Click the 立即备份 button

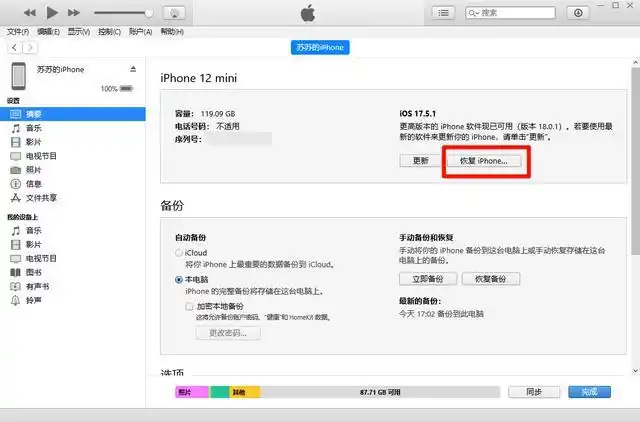[428, 279]
